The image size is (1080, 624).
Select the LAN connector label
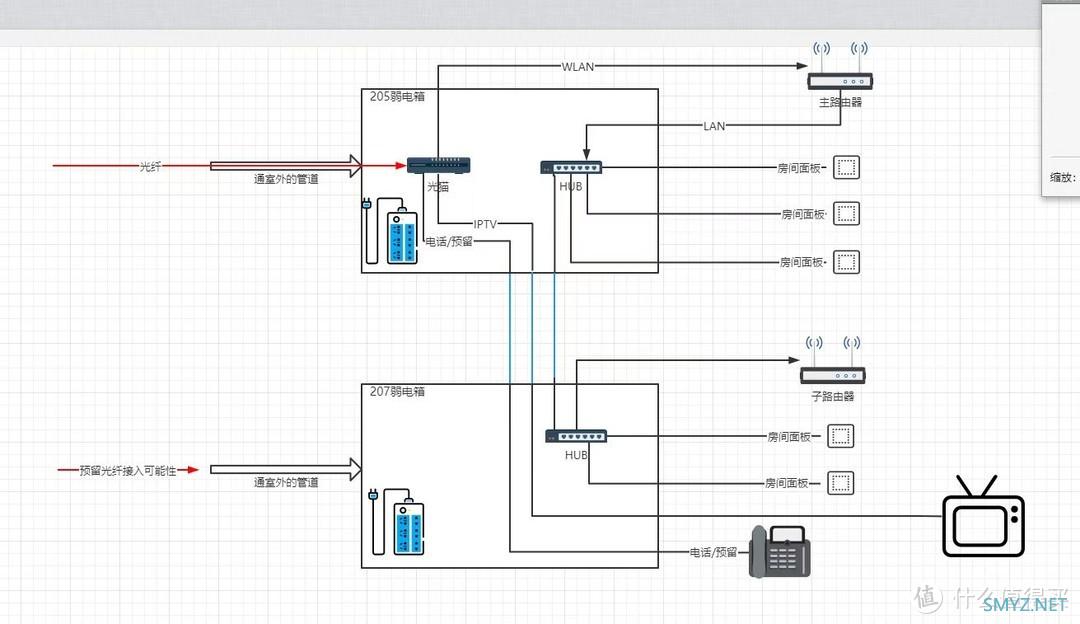(x=714, y=126)
